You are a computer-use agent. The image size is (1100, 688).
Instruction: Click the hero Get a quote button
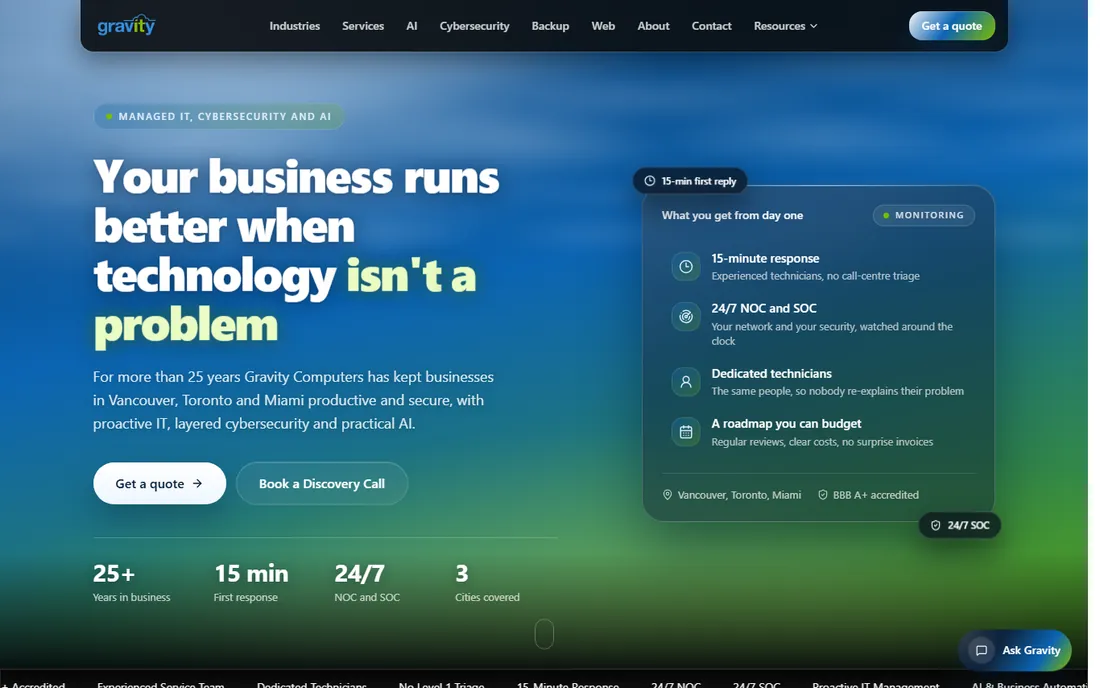(x=159, y=483)
